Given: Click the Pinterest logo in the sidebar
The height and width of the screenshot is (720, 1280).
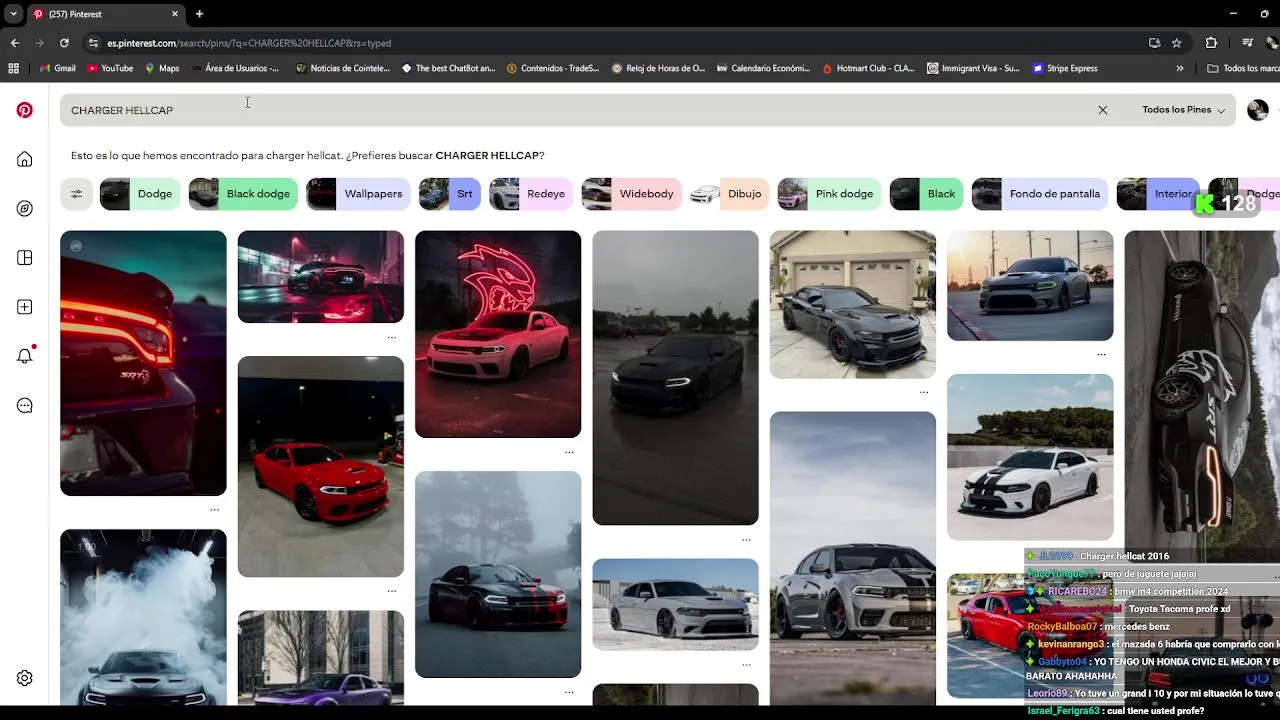Looking at the screenshot, I should coord(25,110).
